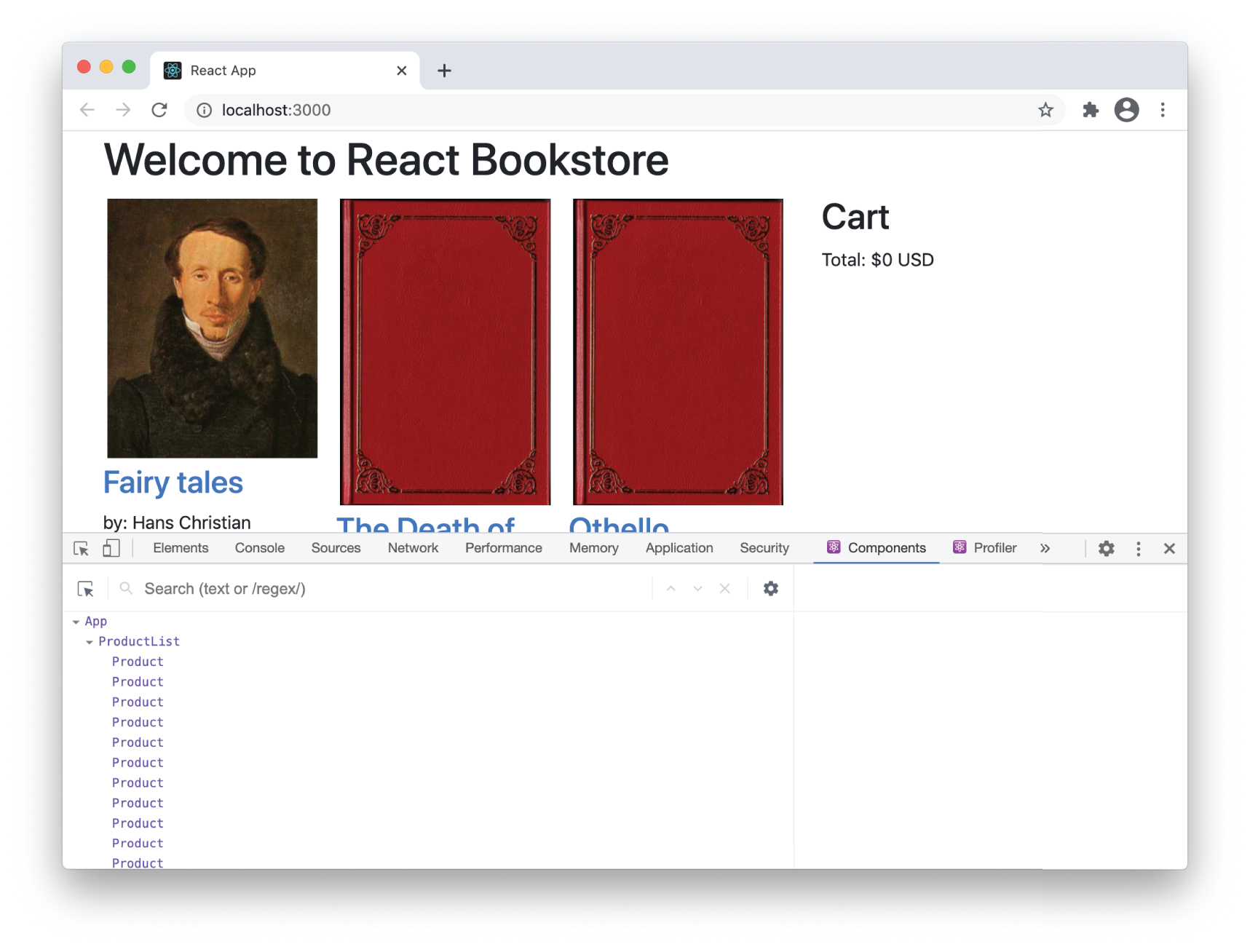Toggle the device toolbar icon
Image resolution: width=1250 pixels, height=952 pixels.
point(111,548)
